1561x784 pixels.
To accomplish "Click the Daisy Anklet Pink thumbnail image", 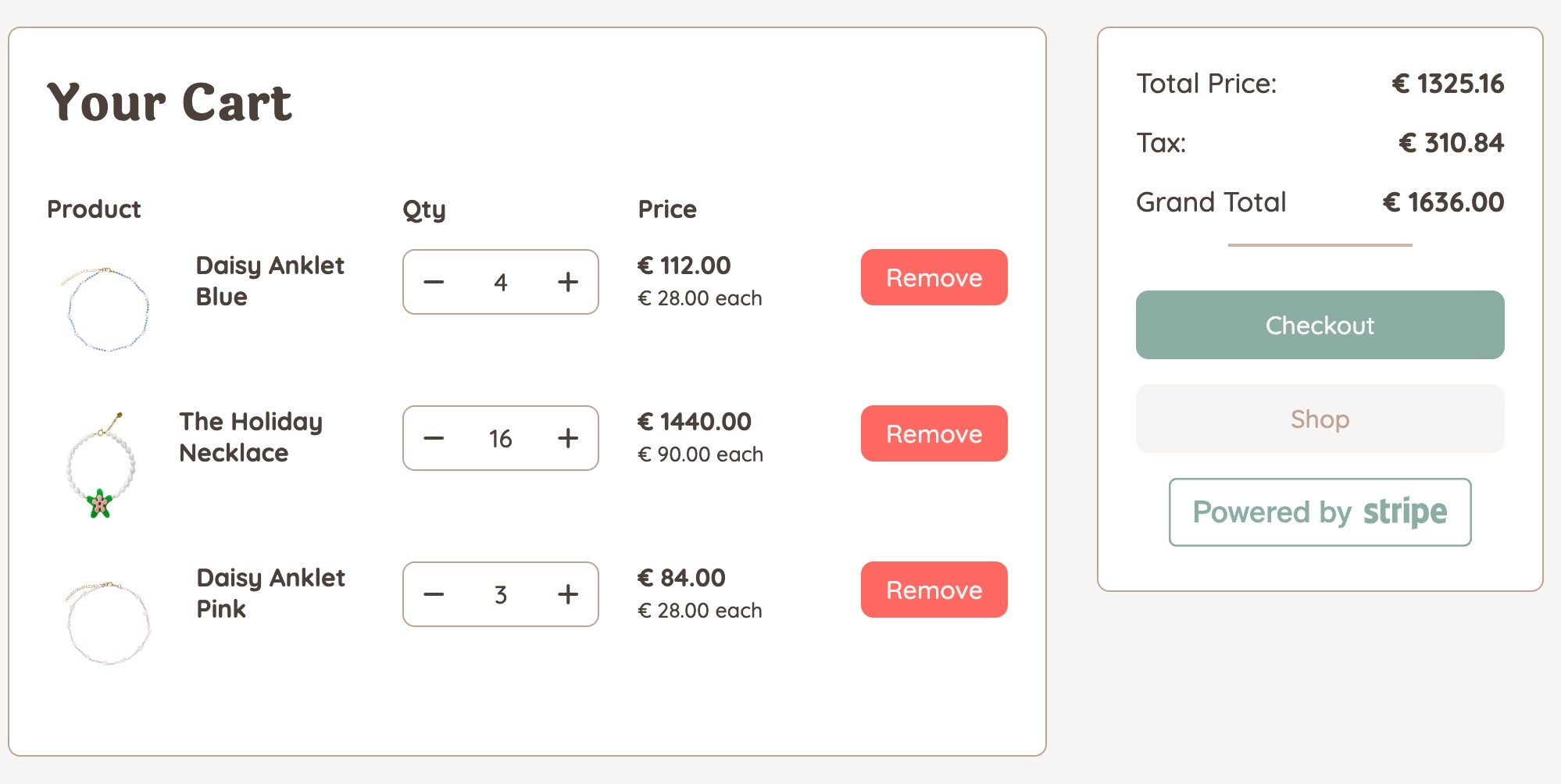I will point(107,622).
